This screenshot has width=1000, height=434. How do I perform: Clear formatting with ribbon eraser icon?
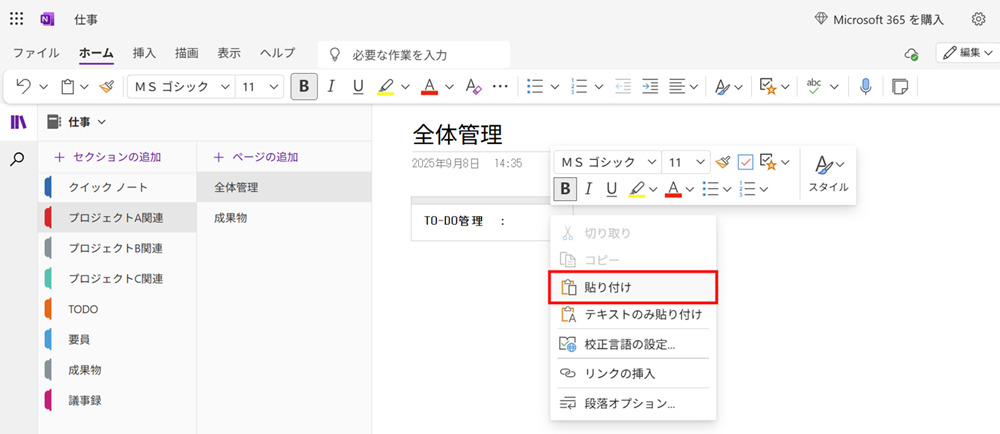point(473,86)
